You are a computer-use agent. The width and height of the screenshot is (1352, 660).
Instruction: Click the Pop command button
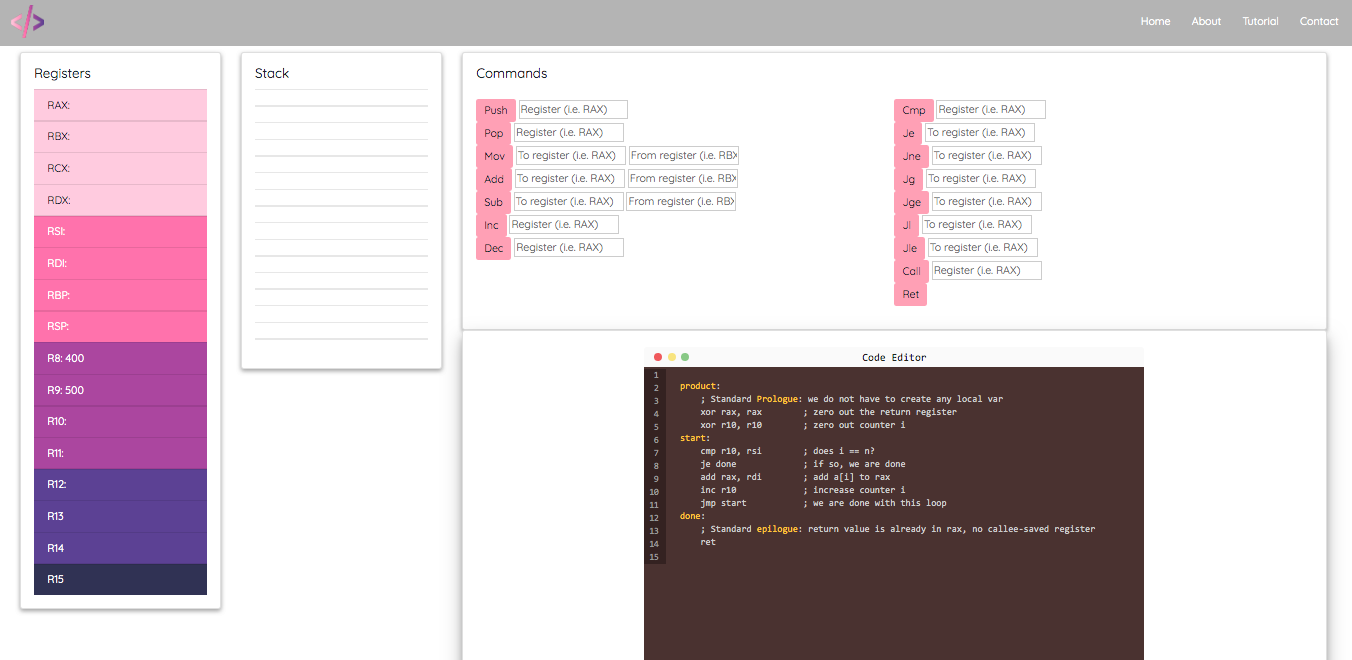(x=494, y=133)
